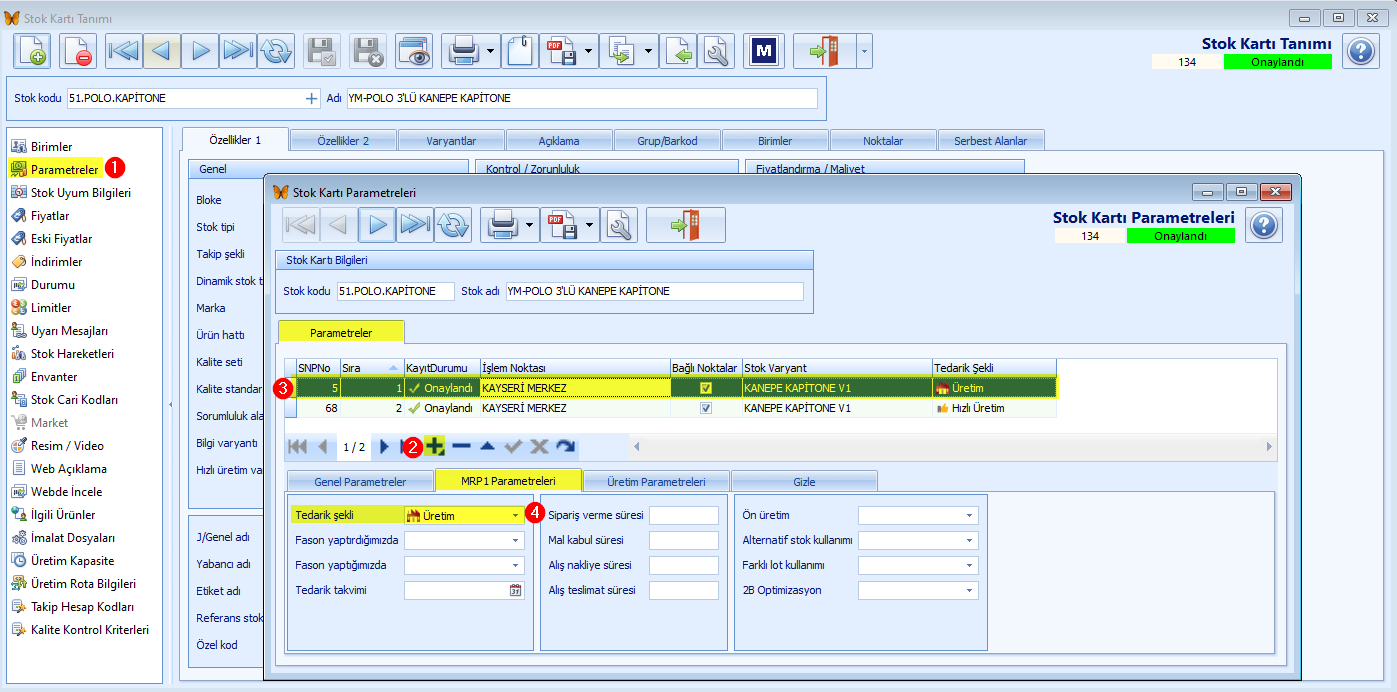Screen dimensions: 1397x692
Task: Click the grid's horizontal scrollbar right arrow
Action: pyautogui.click(x=1269, y=446)
